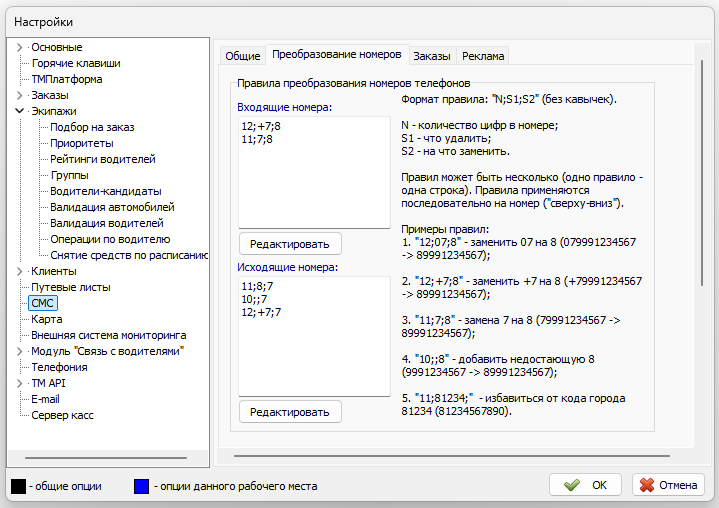The image size is (719, 508).
Task: Click the outgoing rule line "10;;7"
Action: tap(254, 299)
